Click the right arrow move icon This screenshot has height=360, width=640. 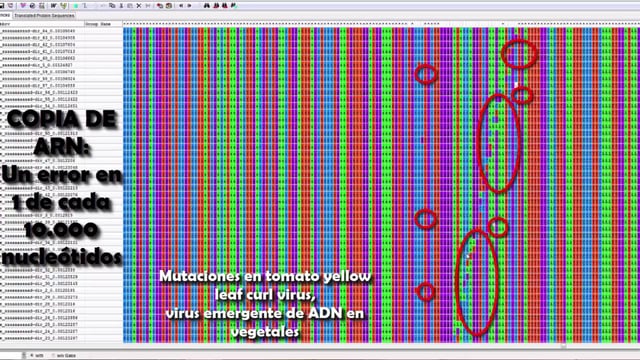189,6
